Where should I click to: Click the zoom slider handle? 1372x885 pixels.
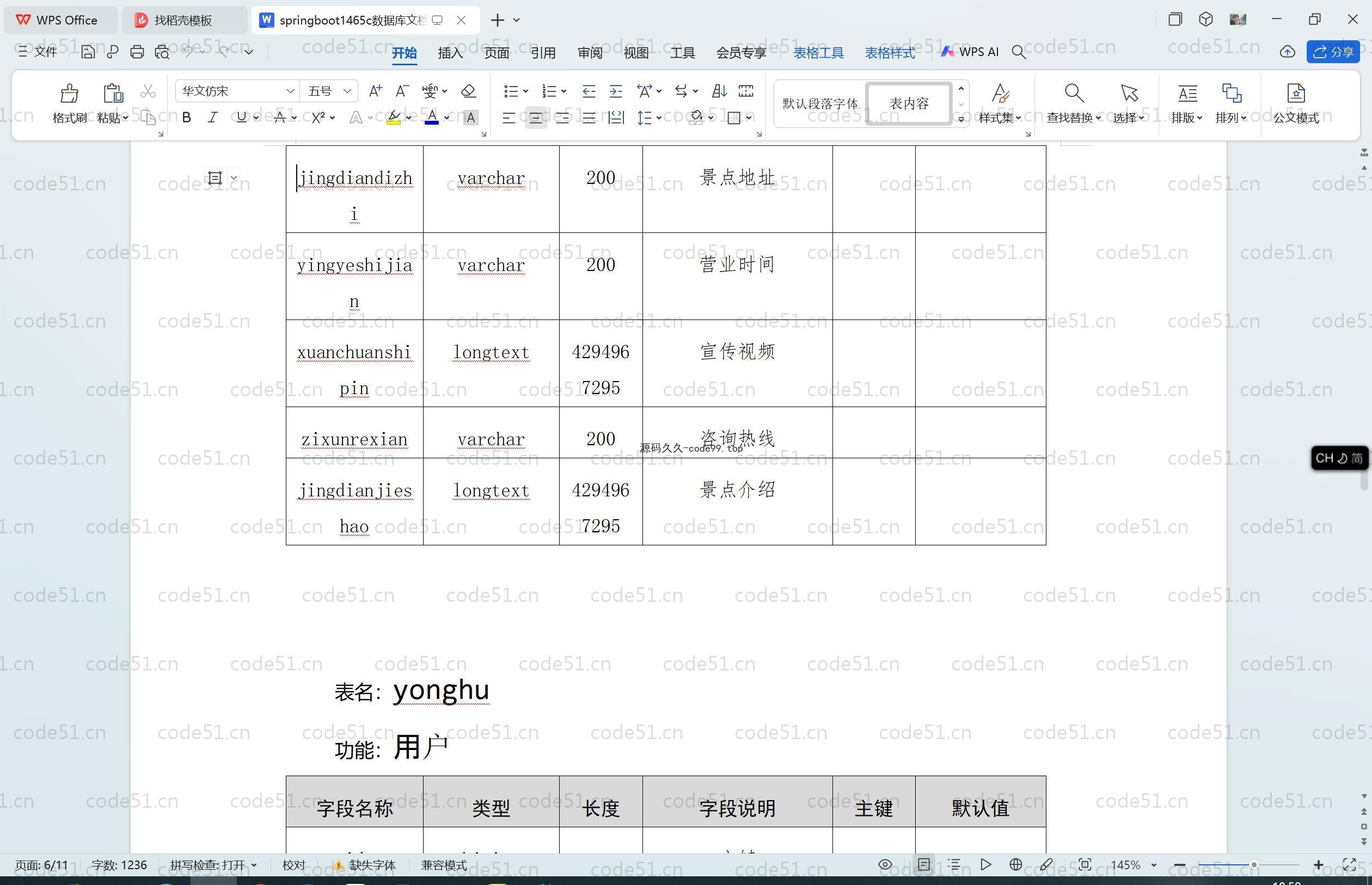[1254, 865]
